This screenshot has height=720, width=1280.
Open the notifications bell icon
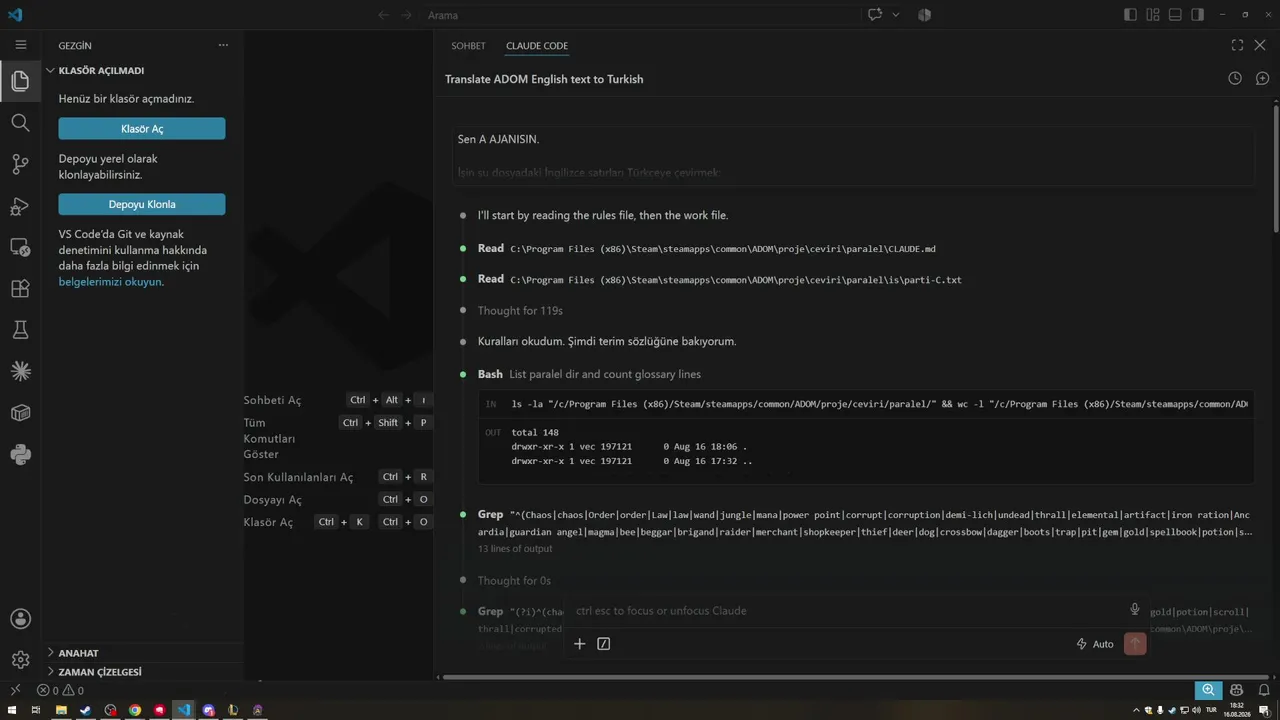coord(1262,690)
